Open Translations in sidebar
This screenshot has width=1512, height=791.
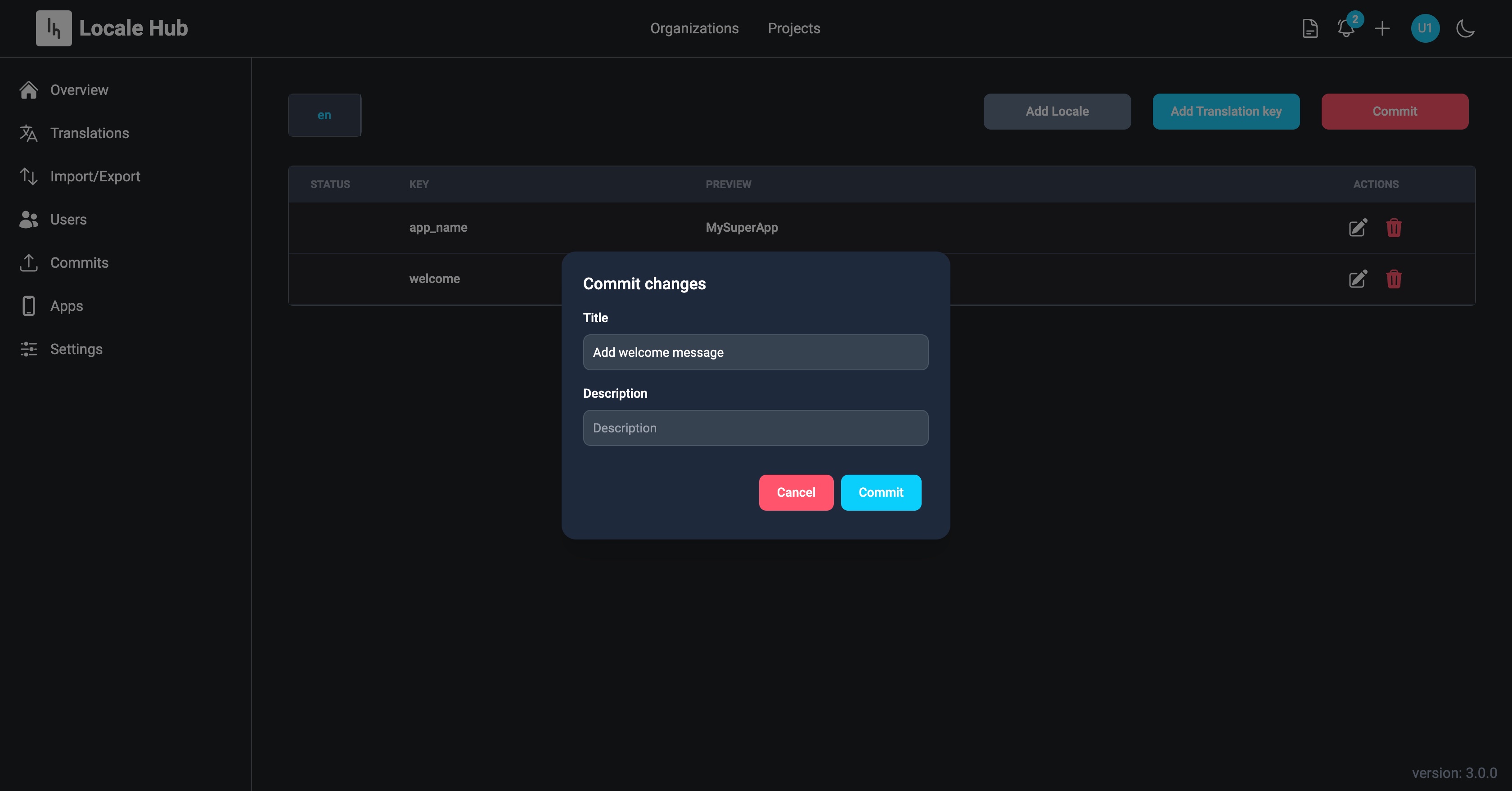(74, 133)
